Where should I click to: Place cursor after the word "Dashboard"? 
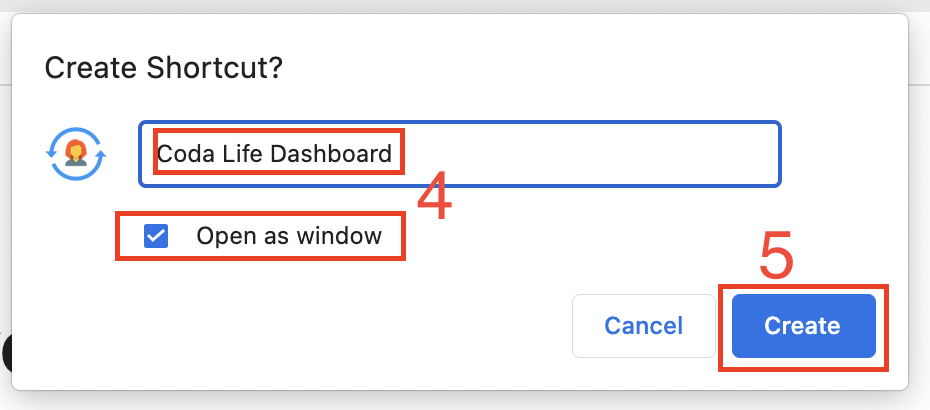click(393, 154)
